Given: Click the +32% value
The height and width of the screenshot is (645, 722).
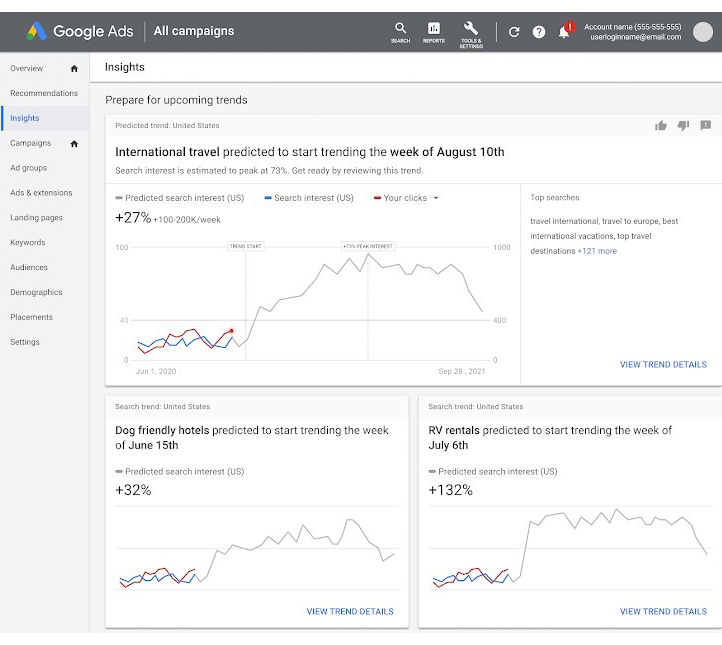Looking at the screenshot, I should [x=133, y=490].
